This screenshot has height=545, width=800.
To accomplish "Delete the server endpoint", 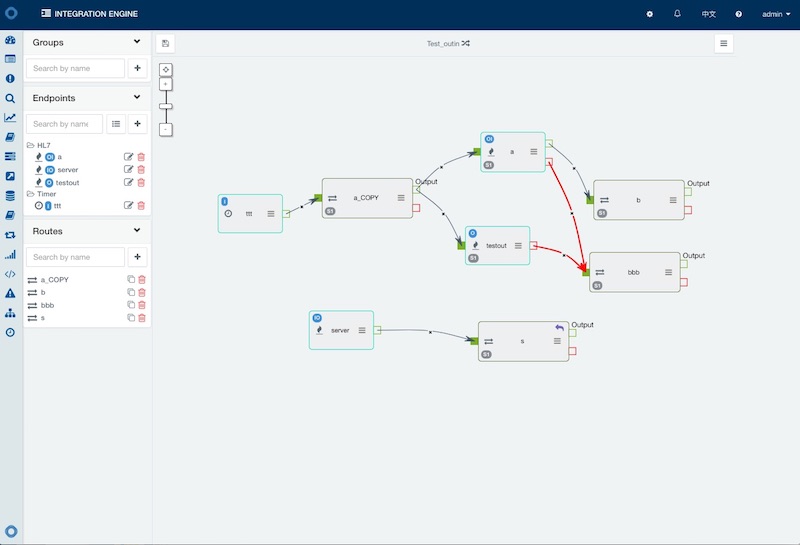I will point(141,170).
